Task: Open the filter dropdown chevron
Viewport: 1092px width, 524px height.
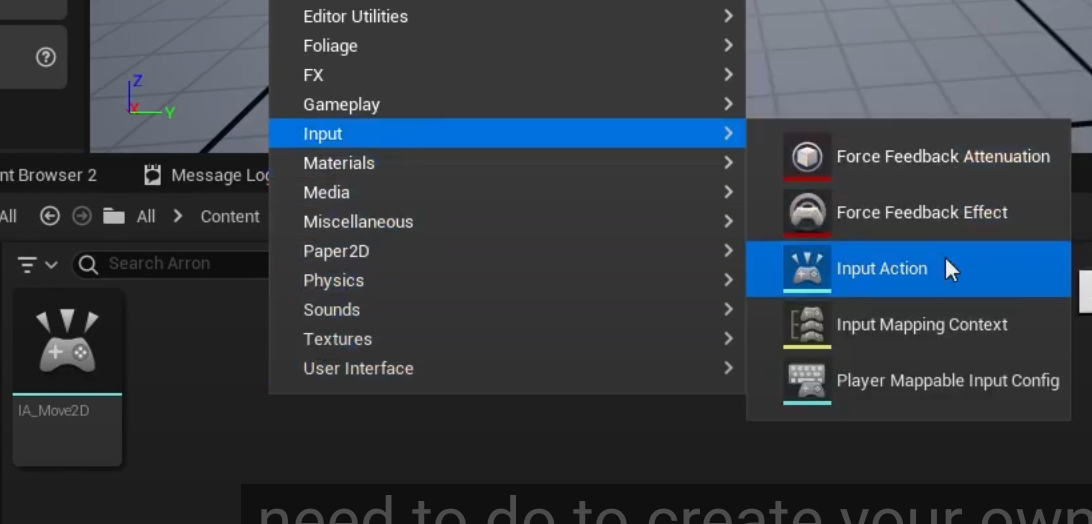Action: coord(51,265)
